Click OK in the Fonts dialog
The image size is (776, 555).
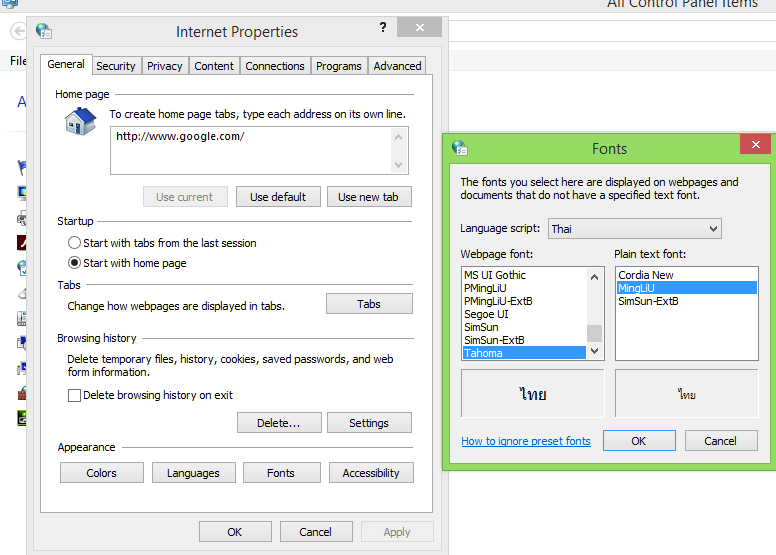pyautogui.click(x=639, y=441)
